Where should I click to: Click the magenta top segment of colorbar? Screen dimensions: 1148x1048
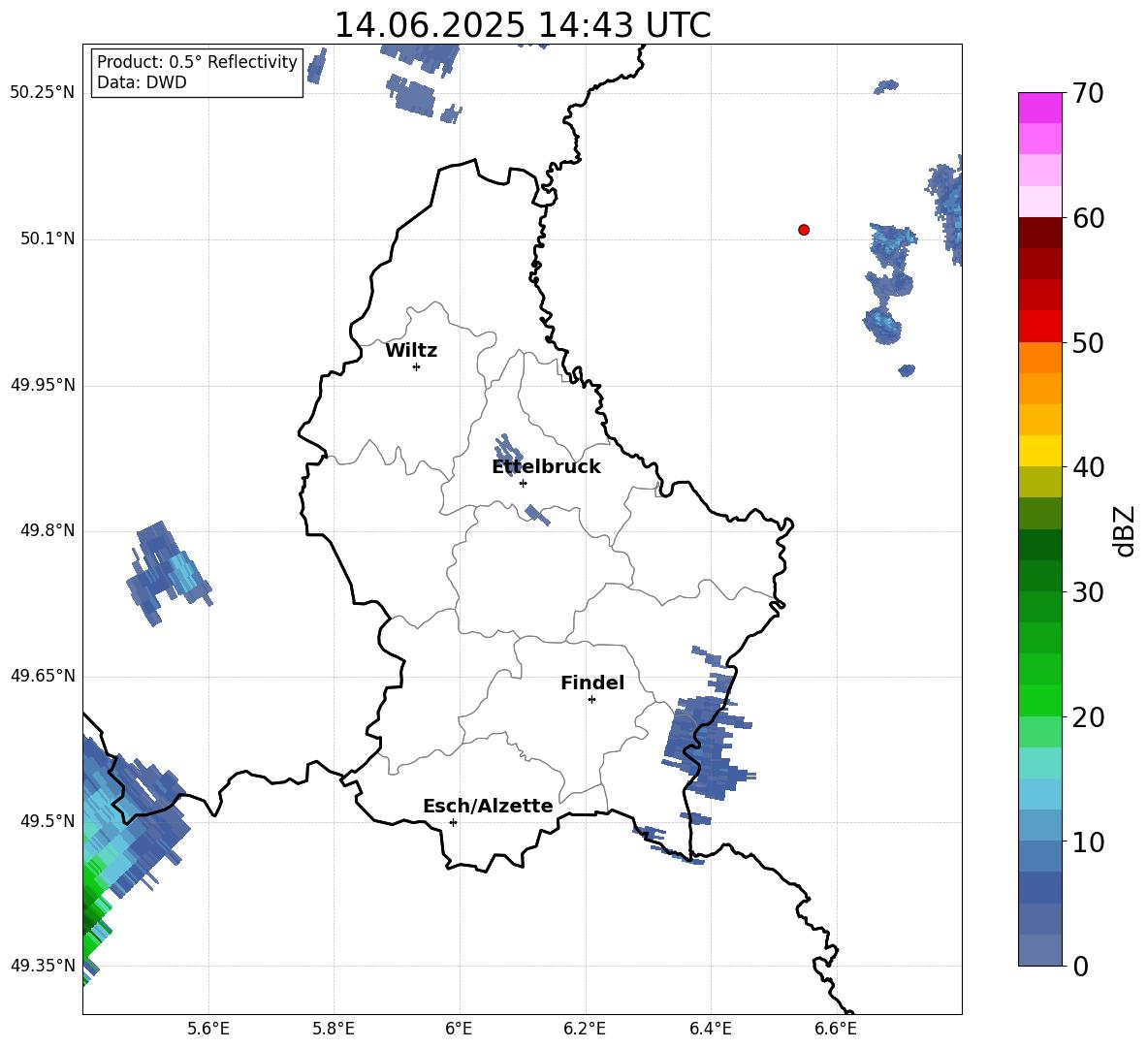(1039, 108)
